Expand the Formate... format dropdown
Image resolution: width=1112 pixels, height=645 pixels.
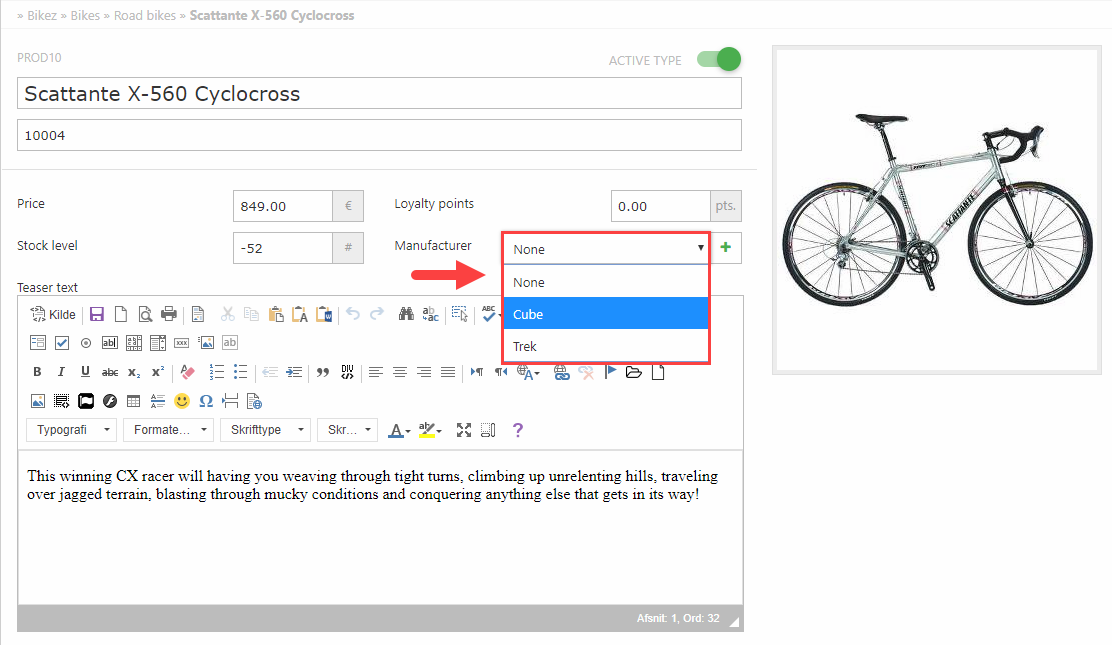(168, 430)
